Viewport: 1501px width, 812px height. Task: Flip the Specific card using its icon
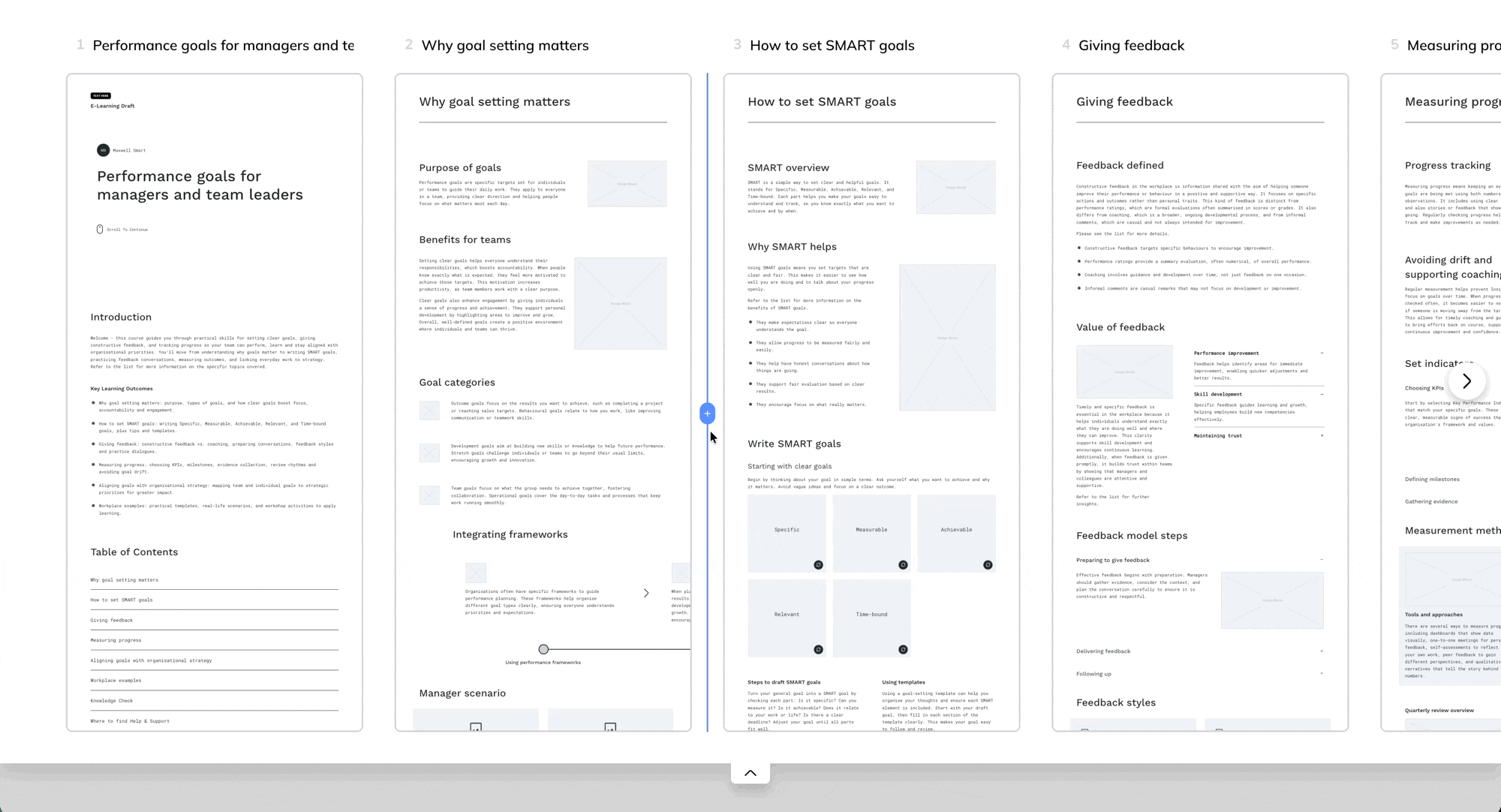(x=818, y=565)
